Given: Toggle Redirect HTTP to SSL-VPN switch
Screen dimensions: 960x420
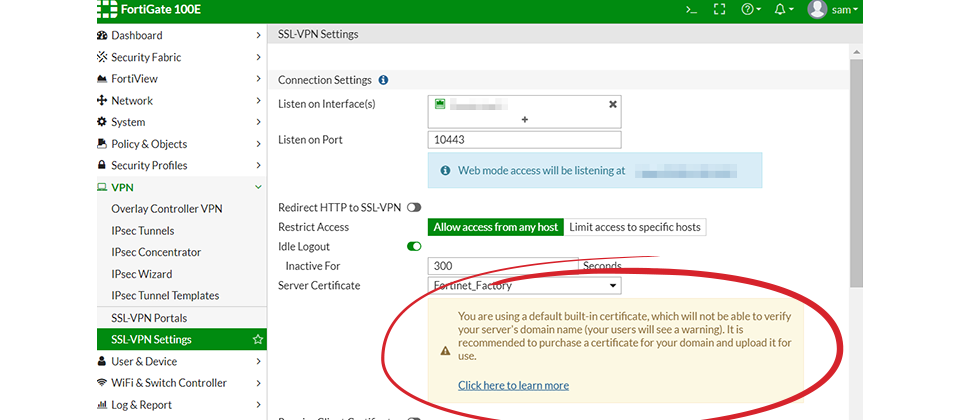Looking at the screenshot, I should 414,208.
